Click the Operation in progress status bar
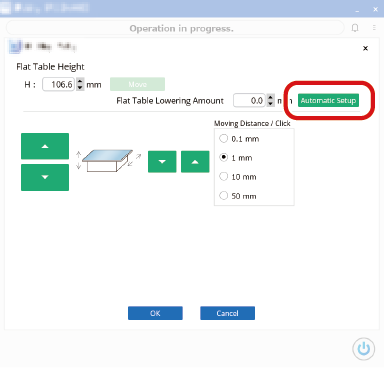384x368 pixels. 175,28
